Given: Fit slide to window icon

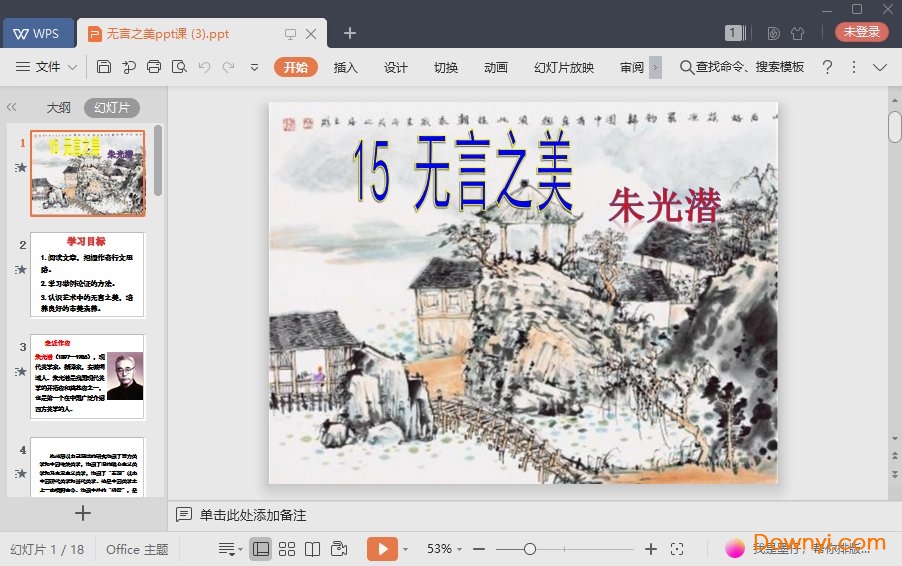Looking at the screenshot, I should coord(677,549).
